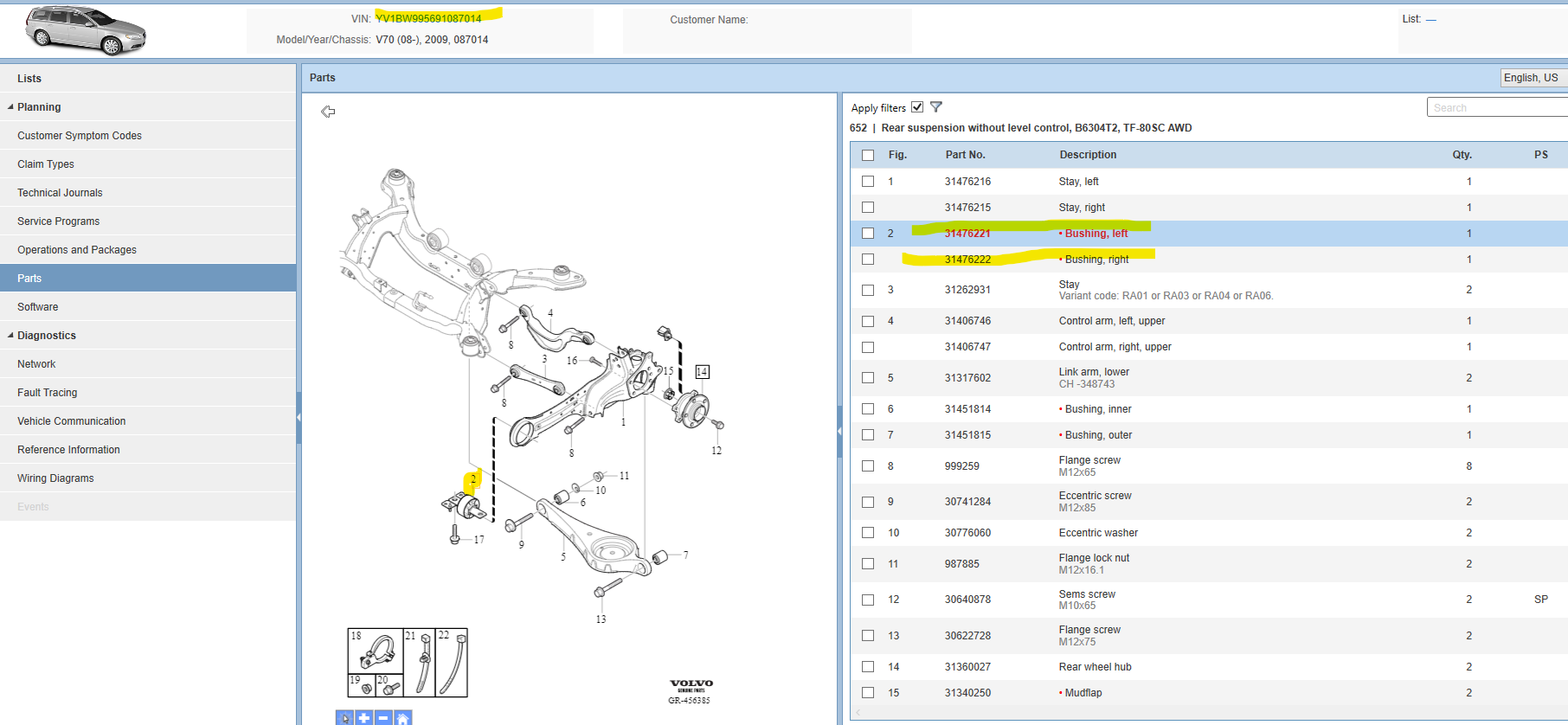Select Eccentric screw 30741284 row
This screenshot has width=1568, height=725.
[x=1209, y=502]
